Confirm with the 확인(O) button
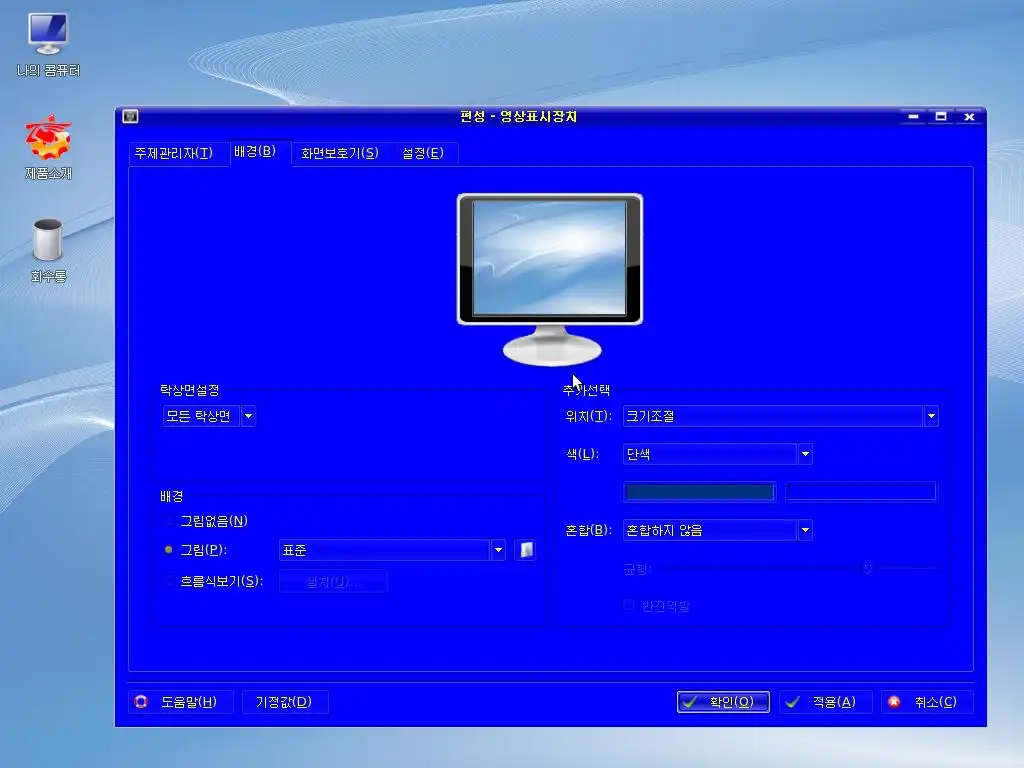This screenshot has width=1024, height=768. point(723,702)
